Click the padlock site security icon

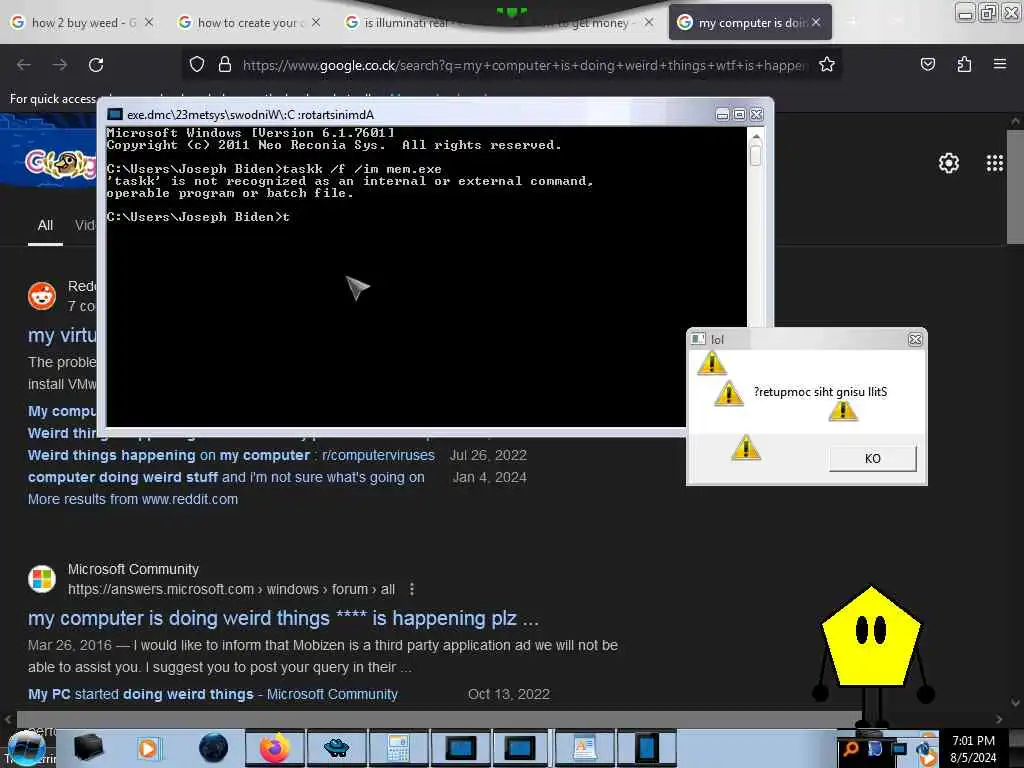pyautogui.click(x=225, y=65)
